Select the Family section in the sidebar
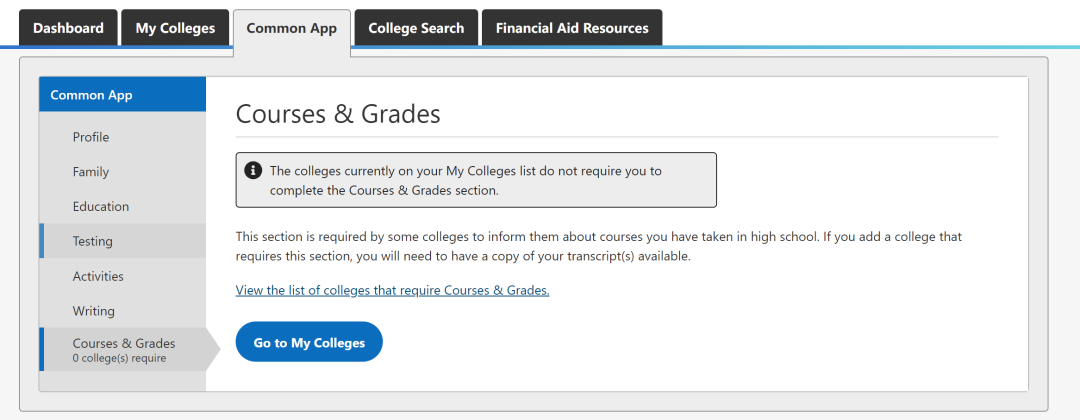 point(91,172)
